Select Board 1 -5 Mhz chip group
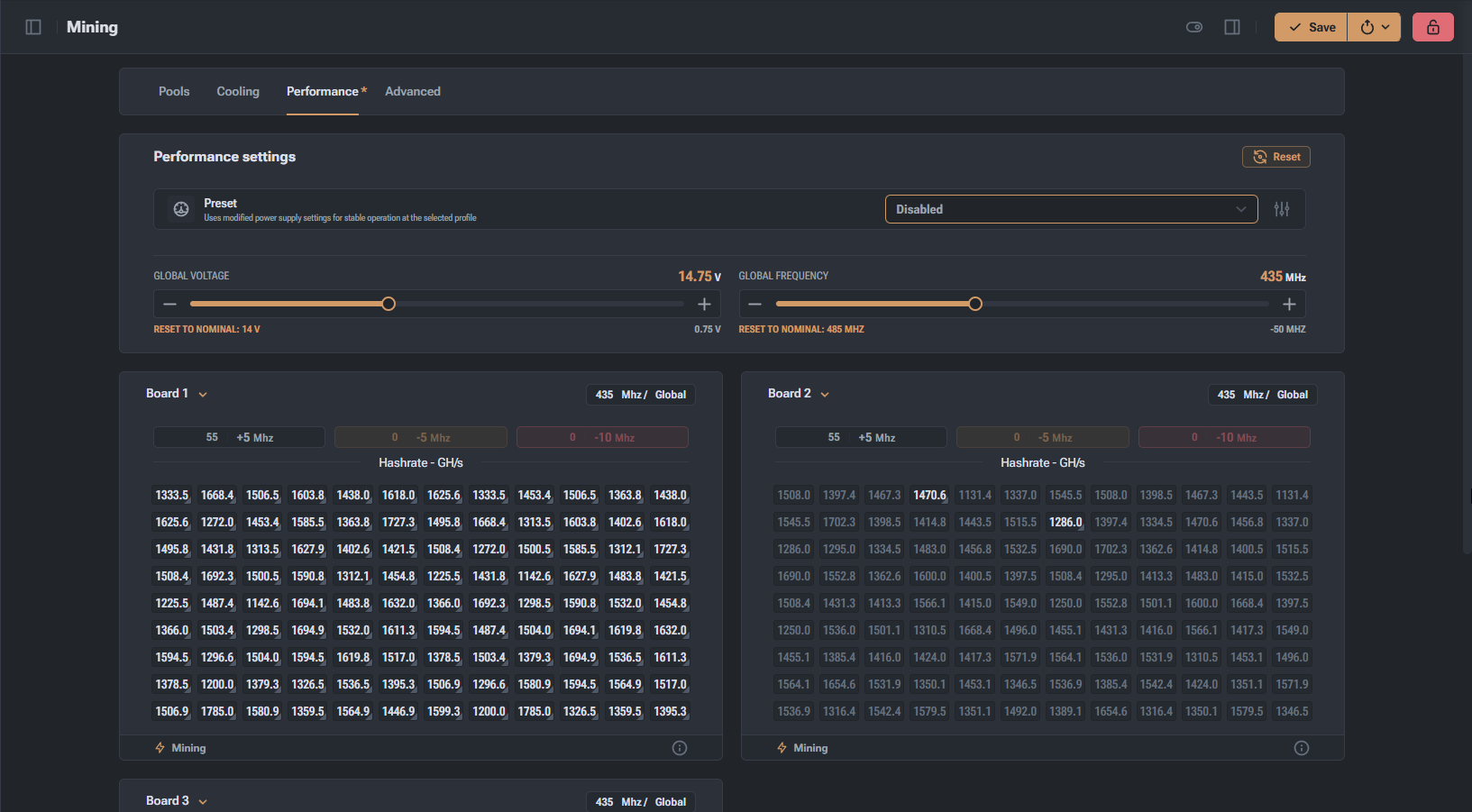The height and width of the screenshot is (812, 1472). [x=421, y=437]
